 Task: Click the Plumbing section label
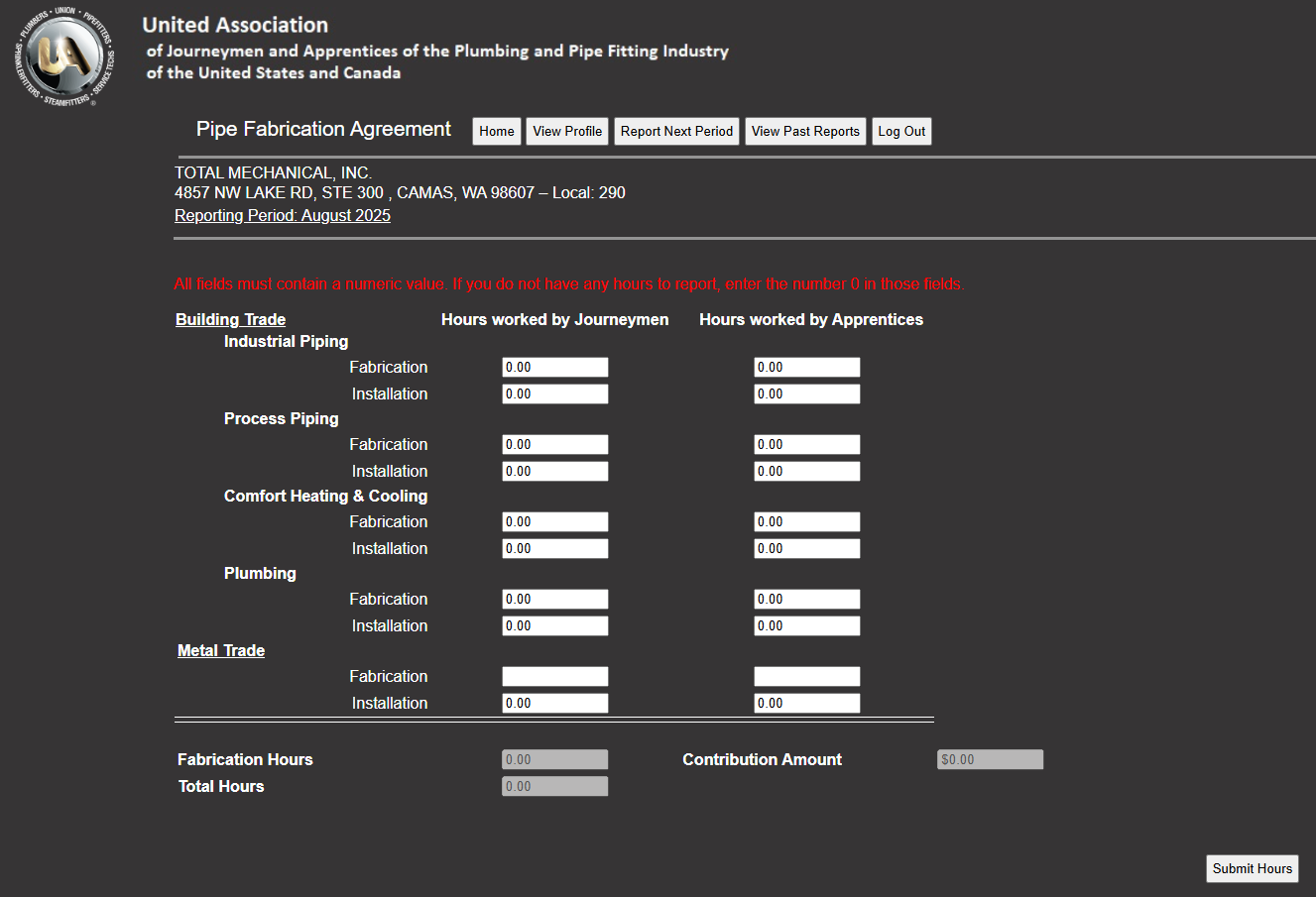[260, 573]
